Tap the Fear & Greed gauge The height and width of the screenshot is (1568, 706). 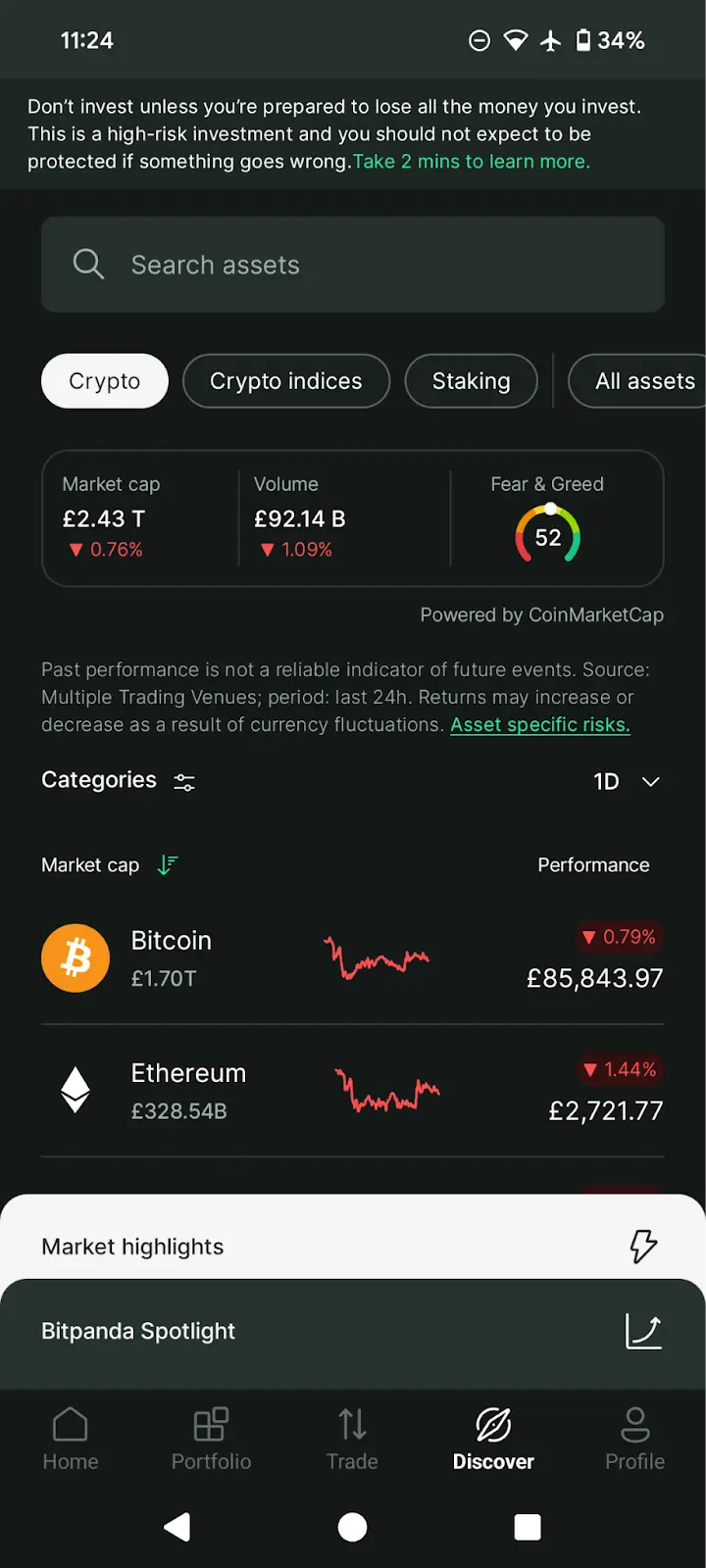[x=548, y=535]
